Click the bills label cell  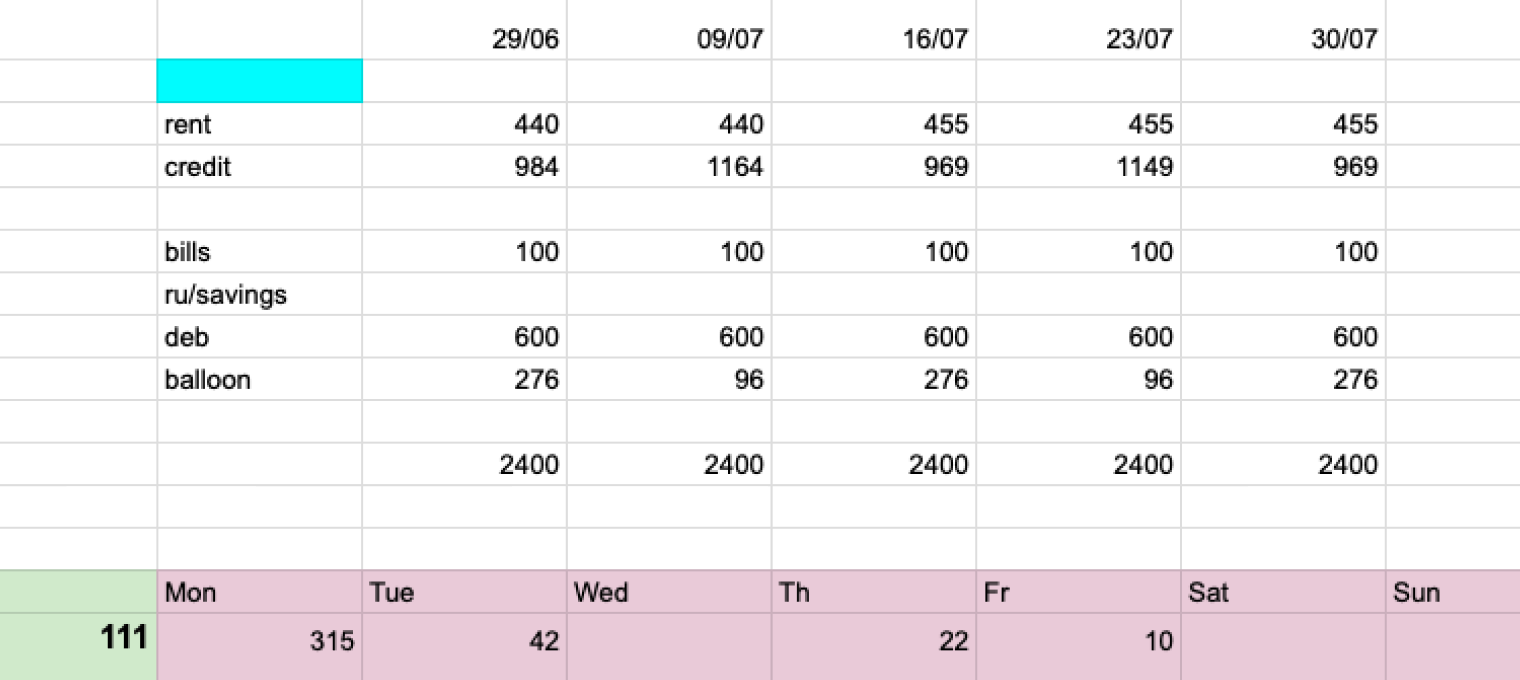[260, 251]
